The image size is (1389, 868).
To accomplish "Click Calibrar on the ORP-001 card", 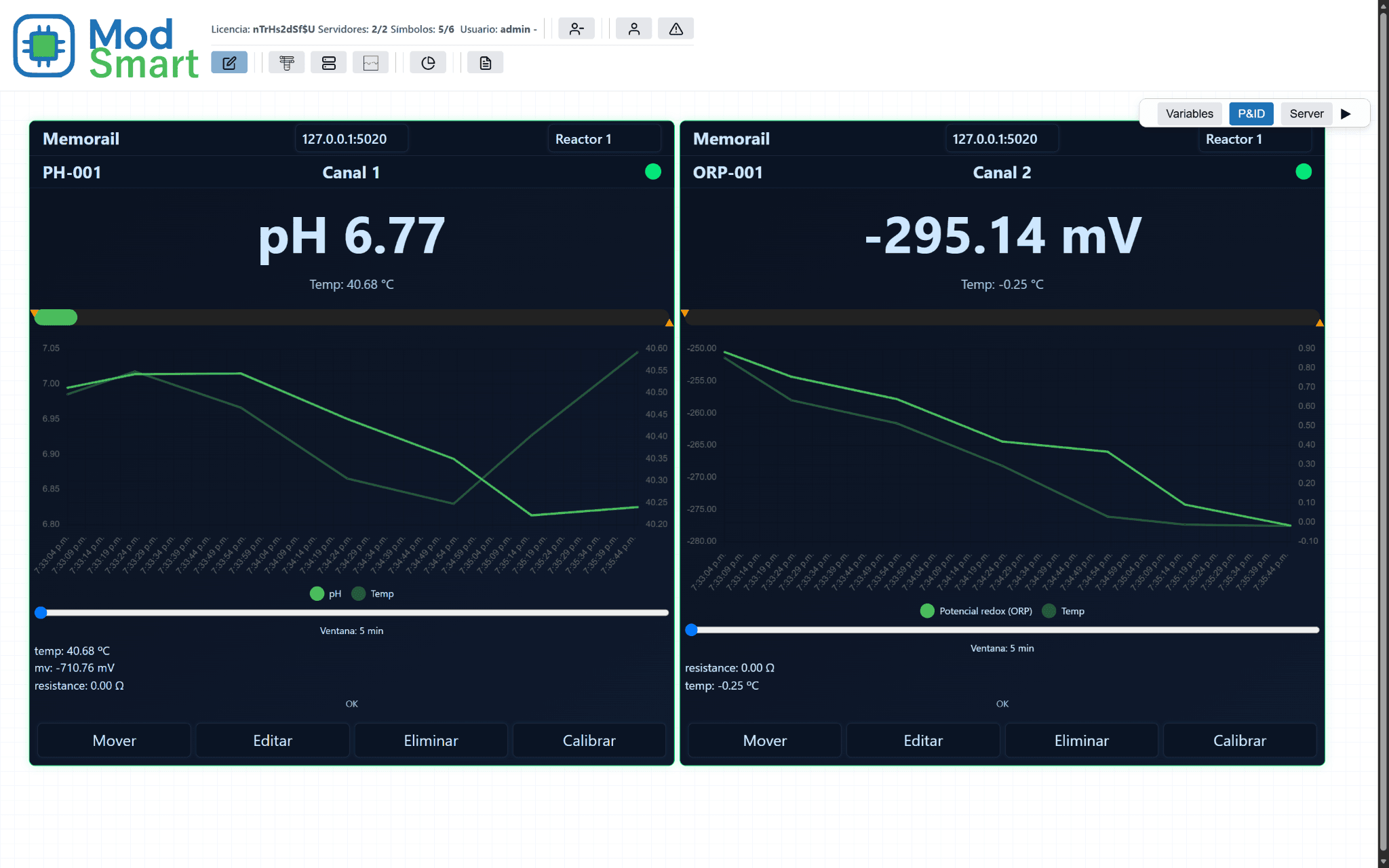I will pyautogui.click(x=1240, y=741).
